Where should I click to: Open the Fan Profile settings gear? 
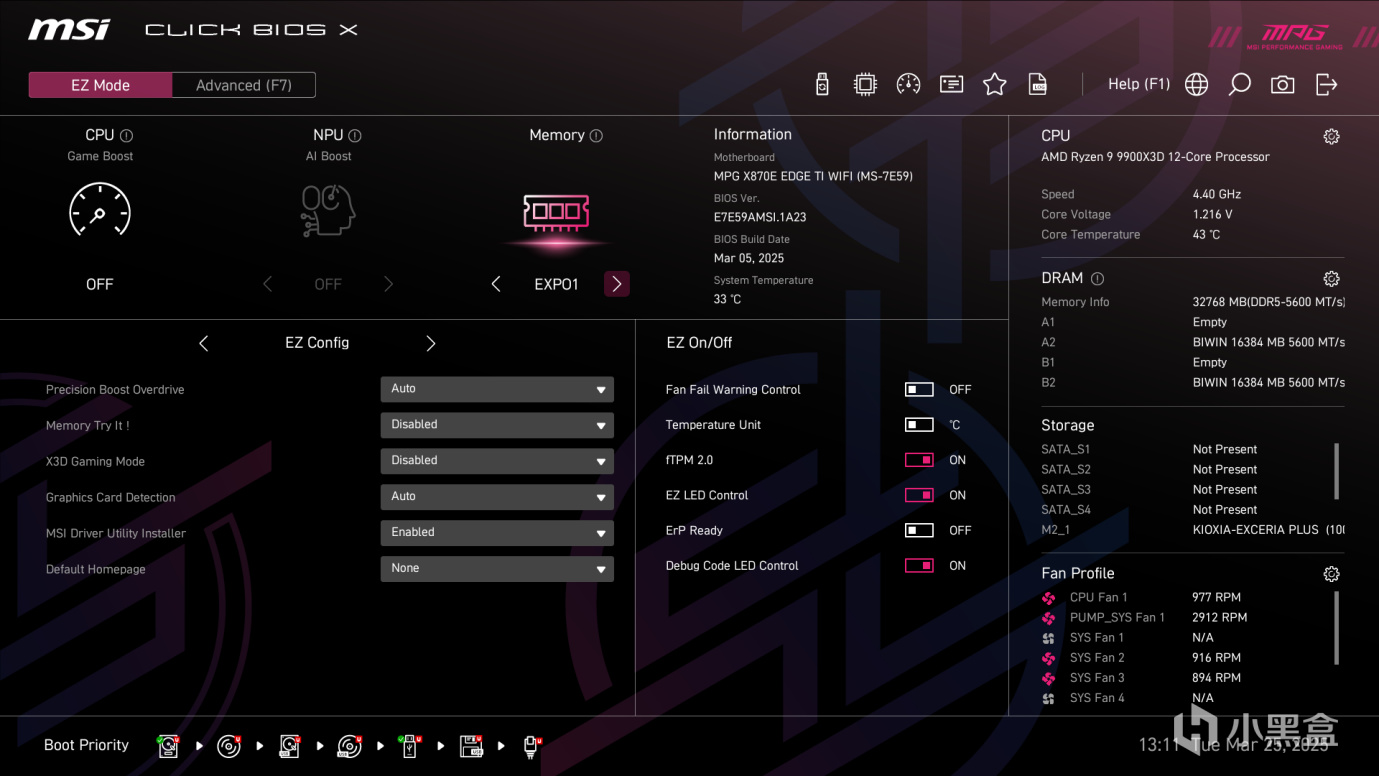coord(1331,574)
